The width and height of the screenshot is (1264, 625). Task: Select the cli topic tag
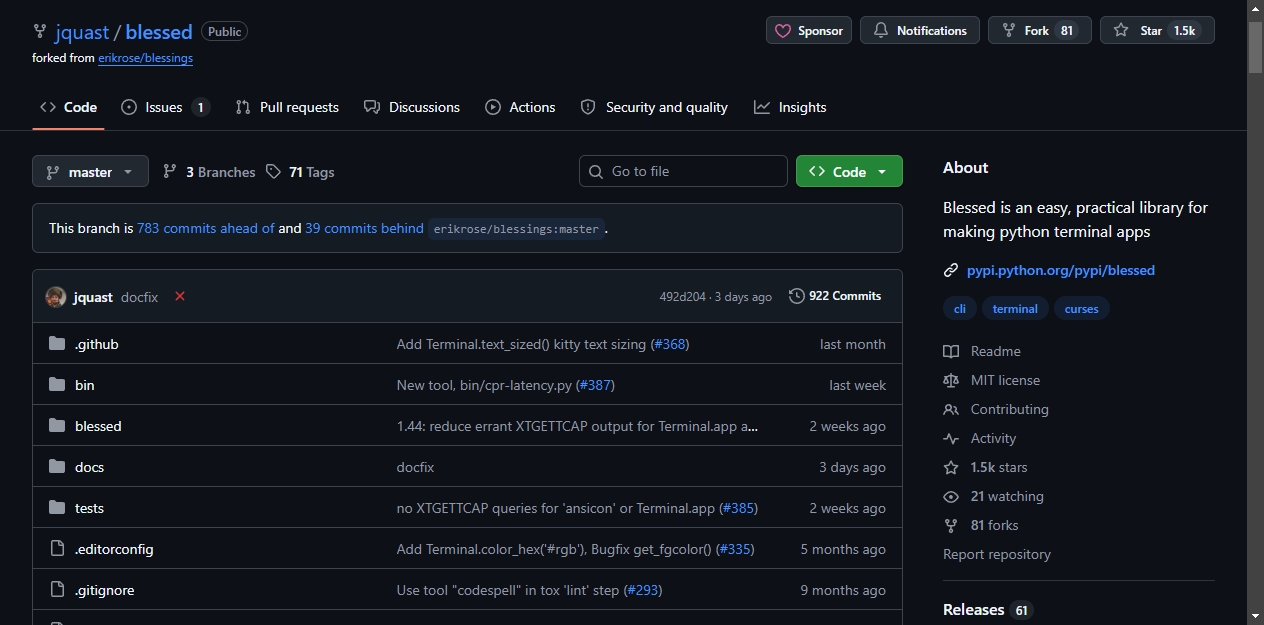pos(959,309)
